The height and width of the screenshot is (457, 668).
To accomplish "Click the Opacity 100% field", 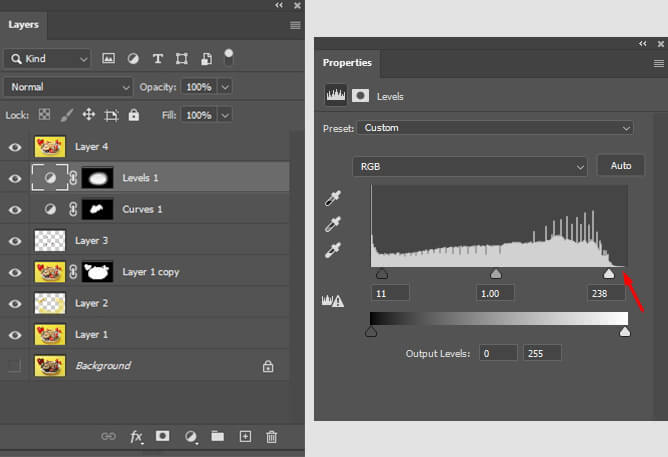I will click(x=199, y=87).
